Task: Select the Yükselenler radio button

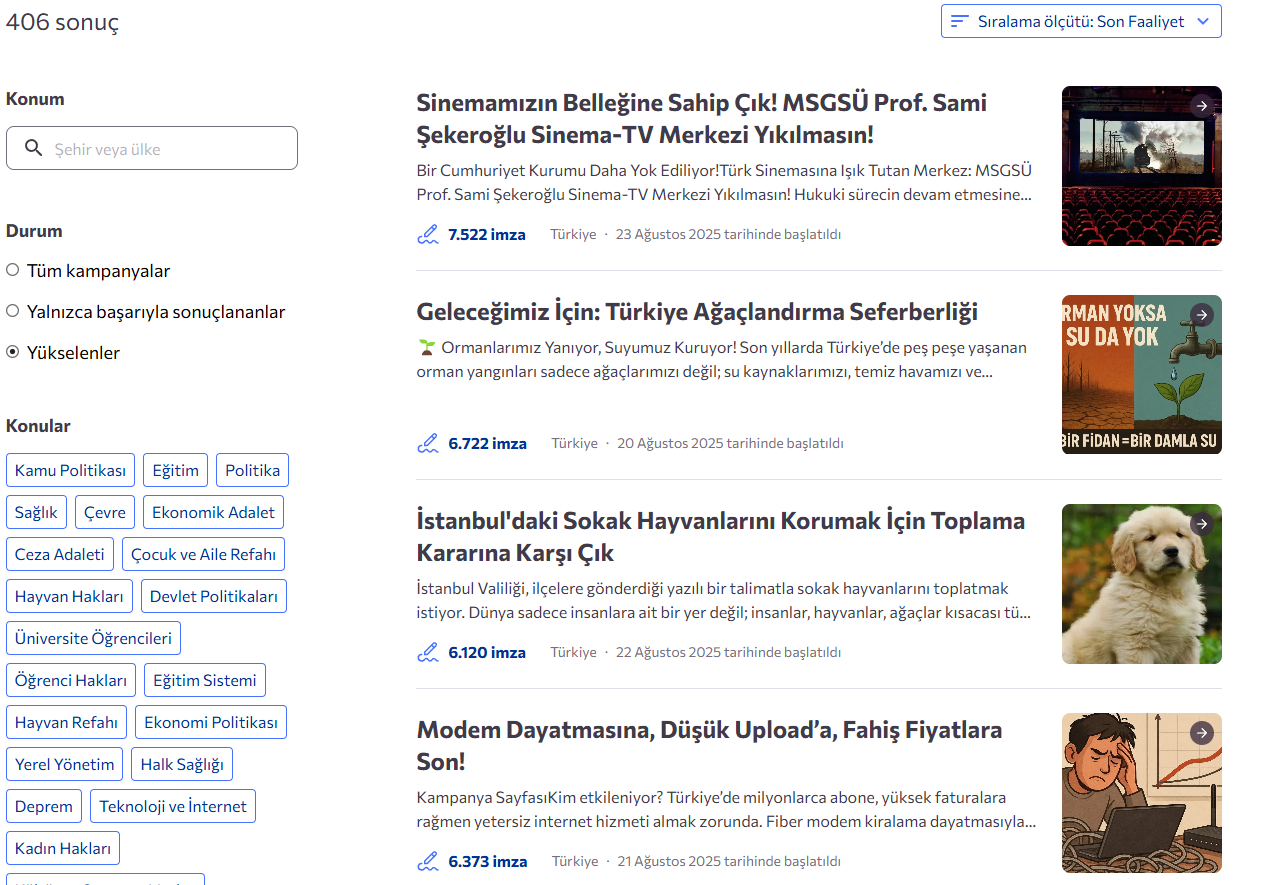Action: pos(13,352)
